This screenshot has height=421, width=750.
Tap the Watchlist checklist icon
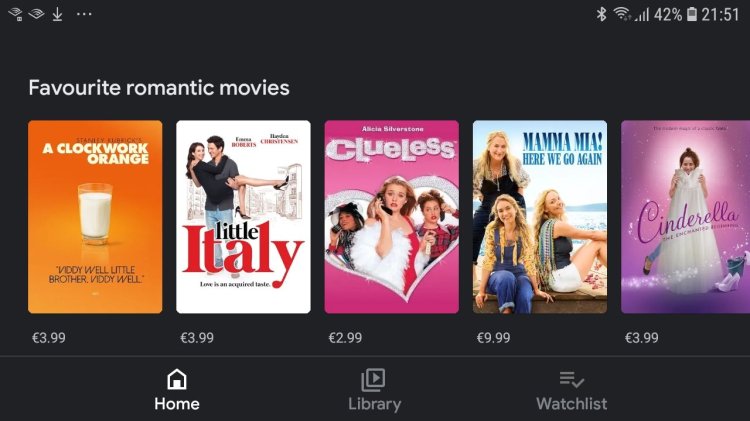click(x=572, y=380)
